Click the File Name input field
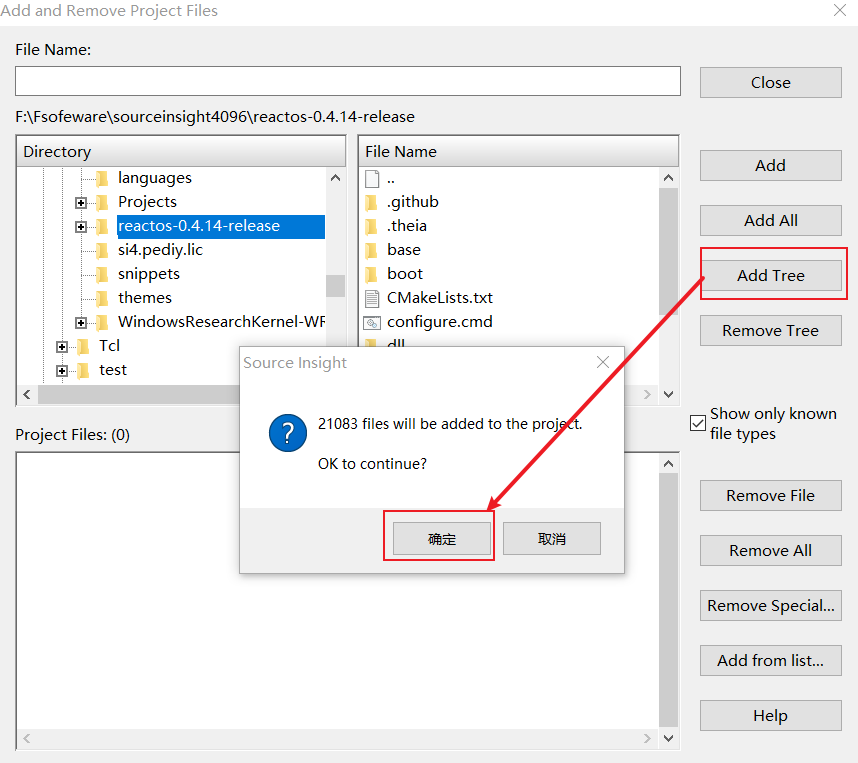The width and height of the screenshot is (858, 763). (x=348, y=81)
